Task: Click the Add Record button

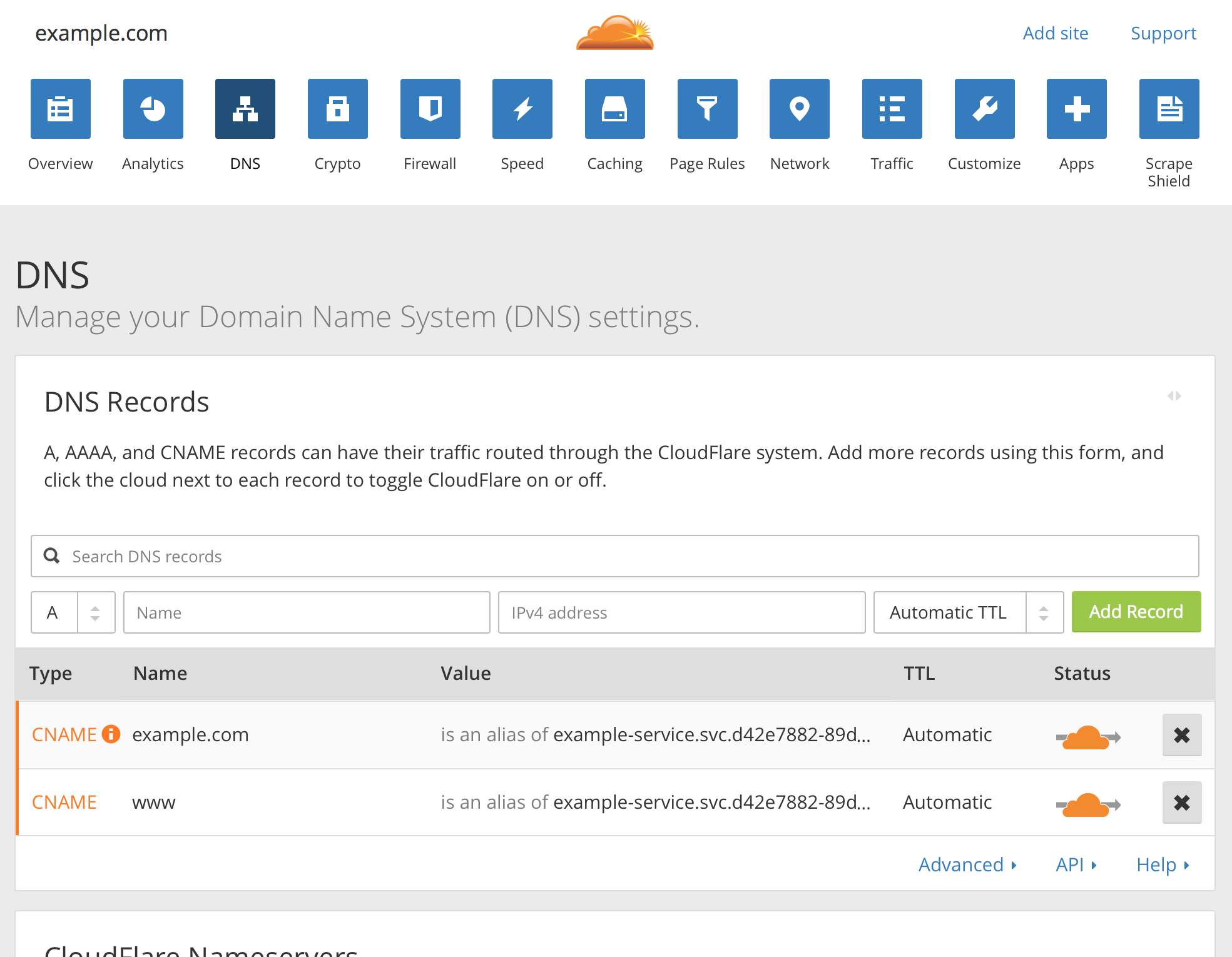Action: click(1136, 612)
